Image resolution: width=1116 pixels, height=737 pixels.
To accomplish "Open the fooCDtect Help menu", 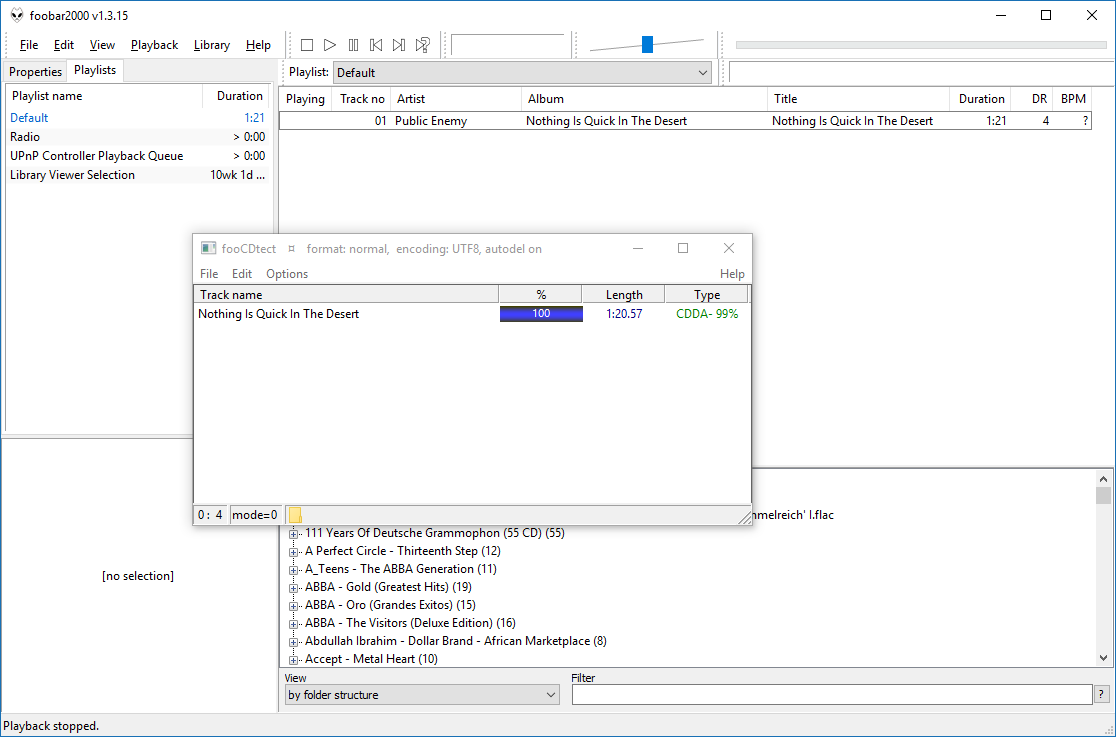I will (732, 274).
